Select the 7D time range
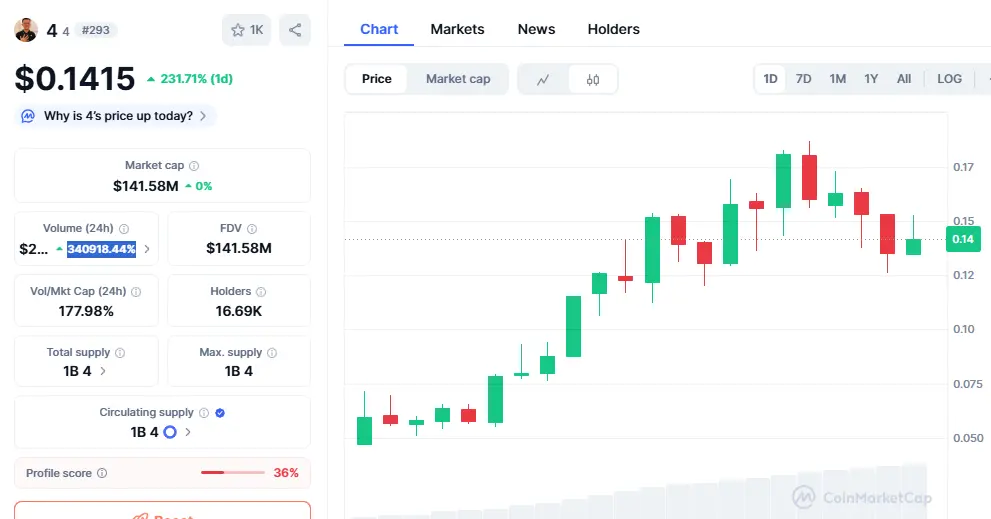The image size is (991, 519). click(803, 79)
